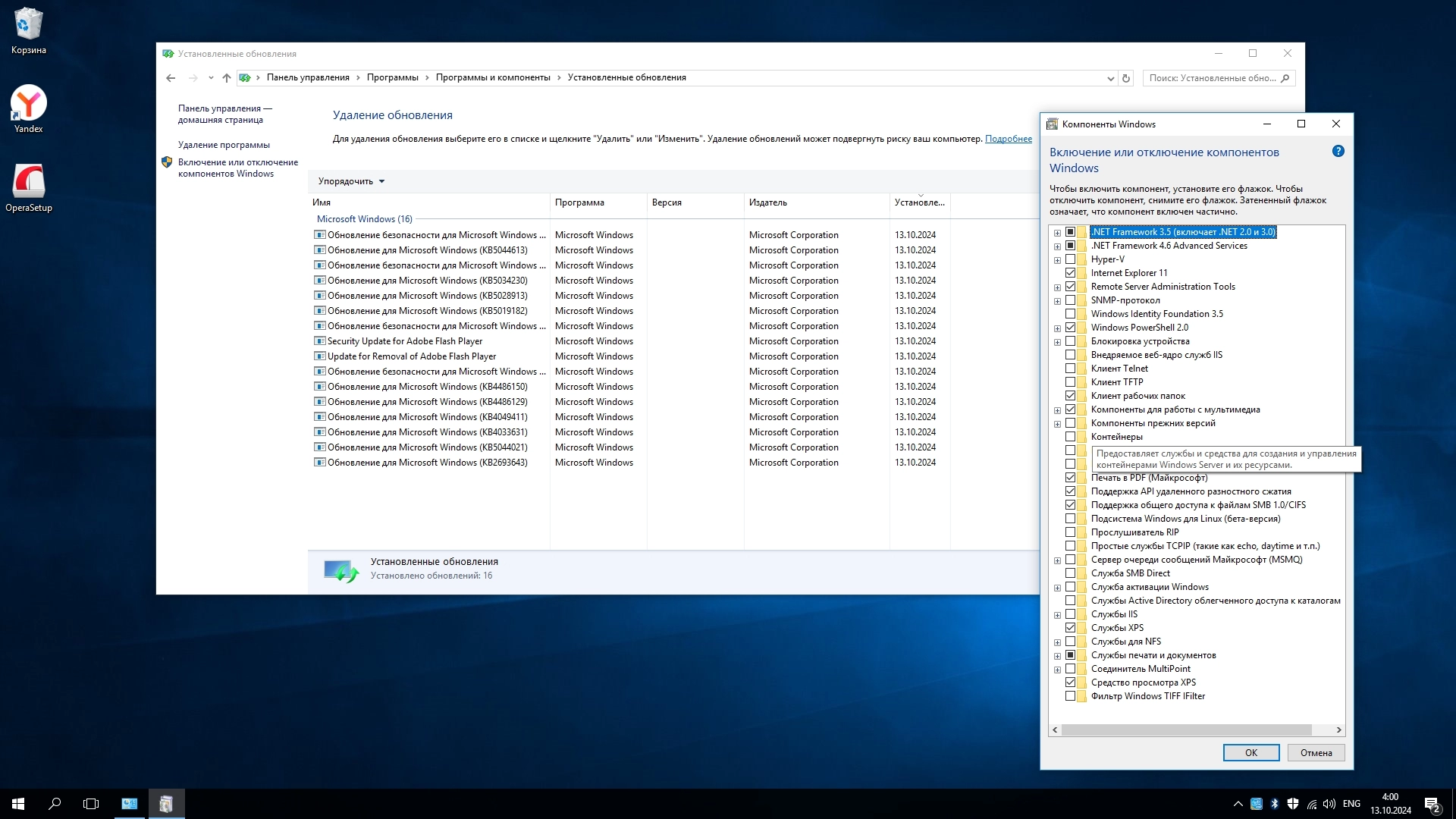The image size is (1456, 819).
Task: Open the Task View taskbar icon
Action: click(x=91, y=804)
